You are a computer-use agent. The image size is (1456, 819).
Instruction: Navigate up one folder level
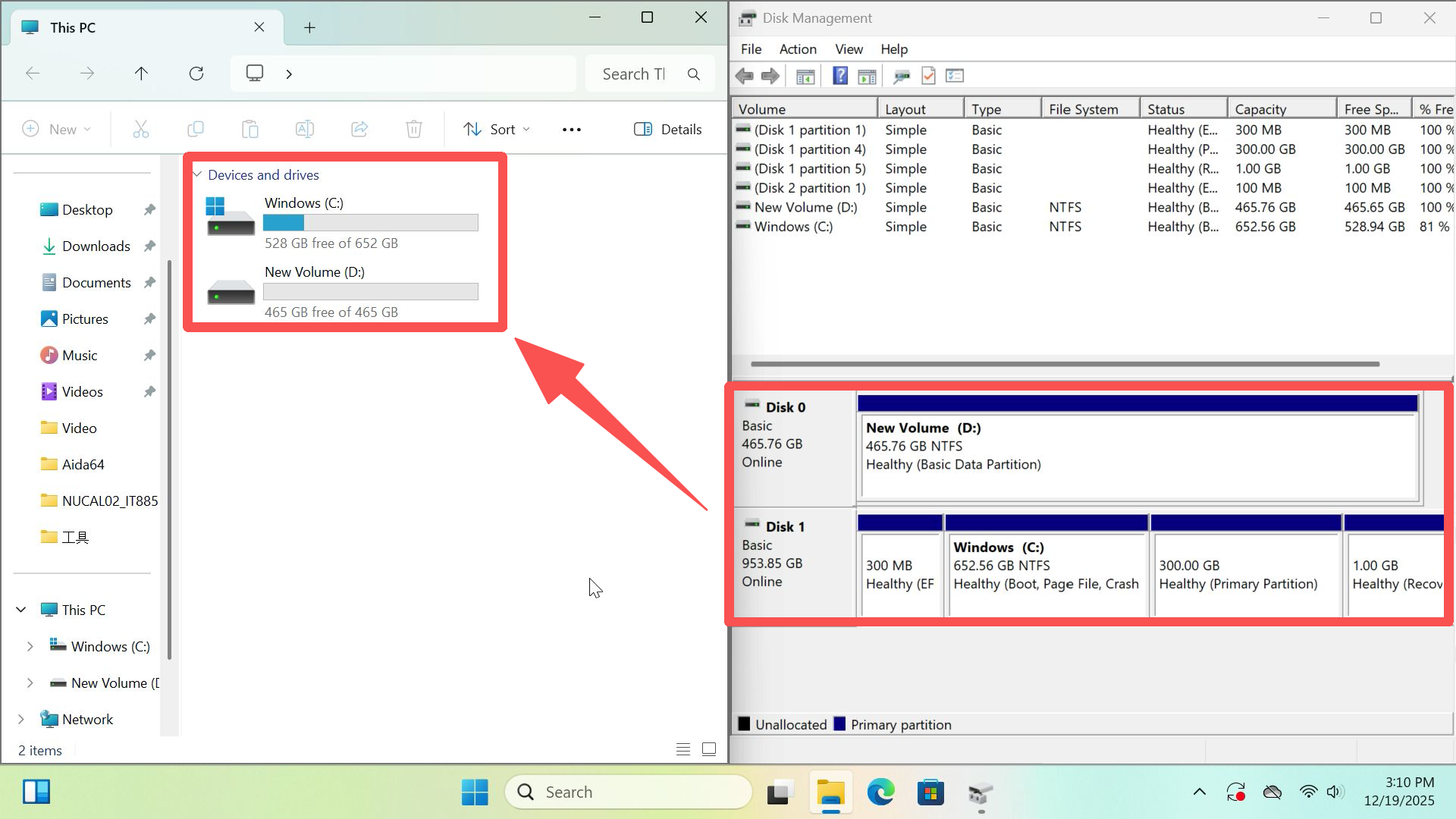141,74
